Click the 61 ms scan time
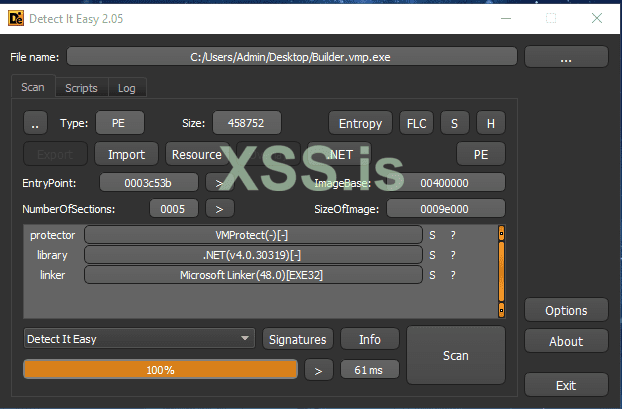Viewport: 622px width, 409px height. [370, 370]
